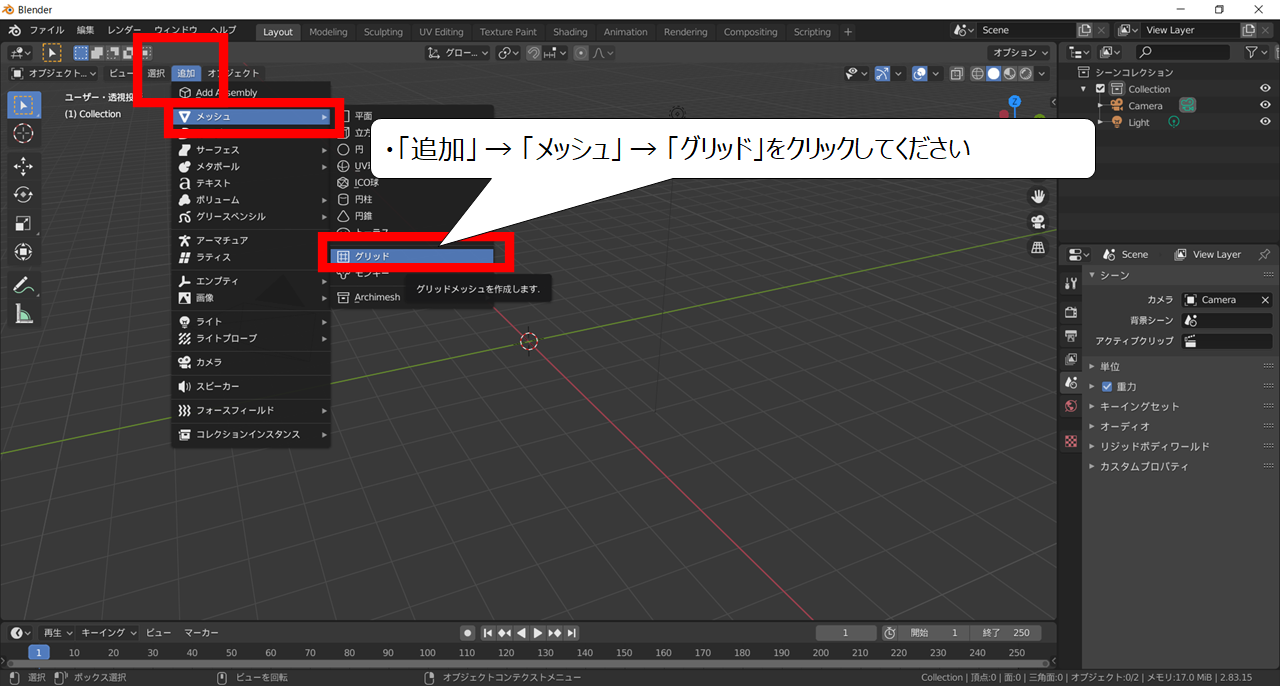
Task: Open the Texture properties tab
Action: 1071,441
